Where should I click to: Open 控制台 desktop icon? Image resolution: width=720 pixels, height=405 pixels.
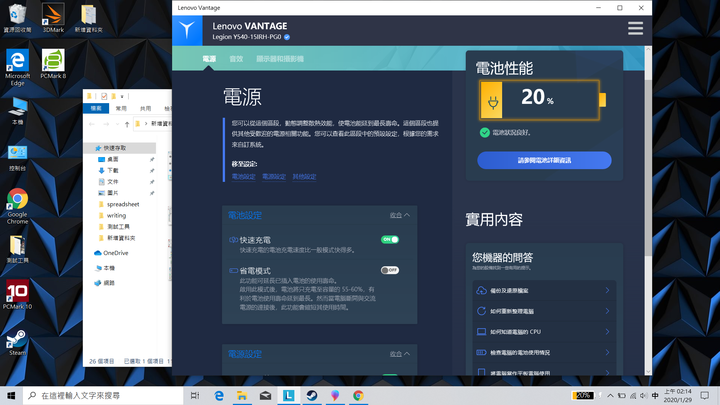click(17, 158)
